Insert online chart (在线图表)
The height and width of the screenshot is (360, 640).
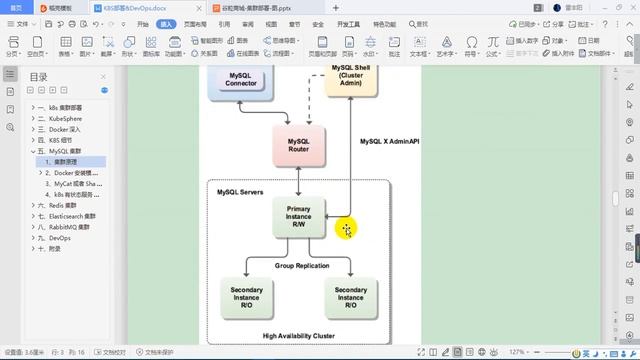click(x=243, y=53)
